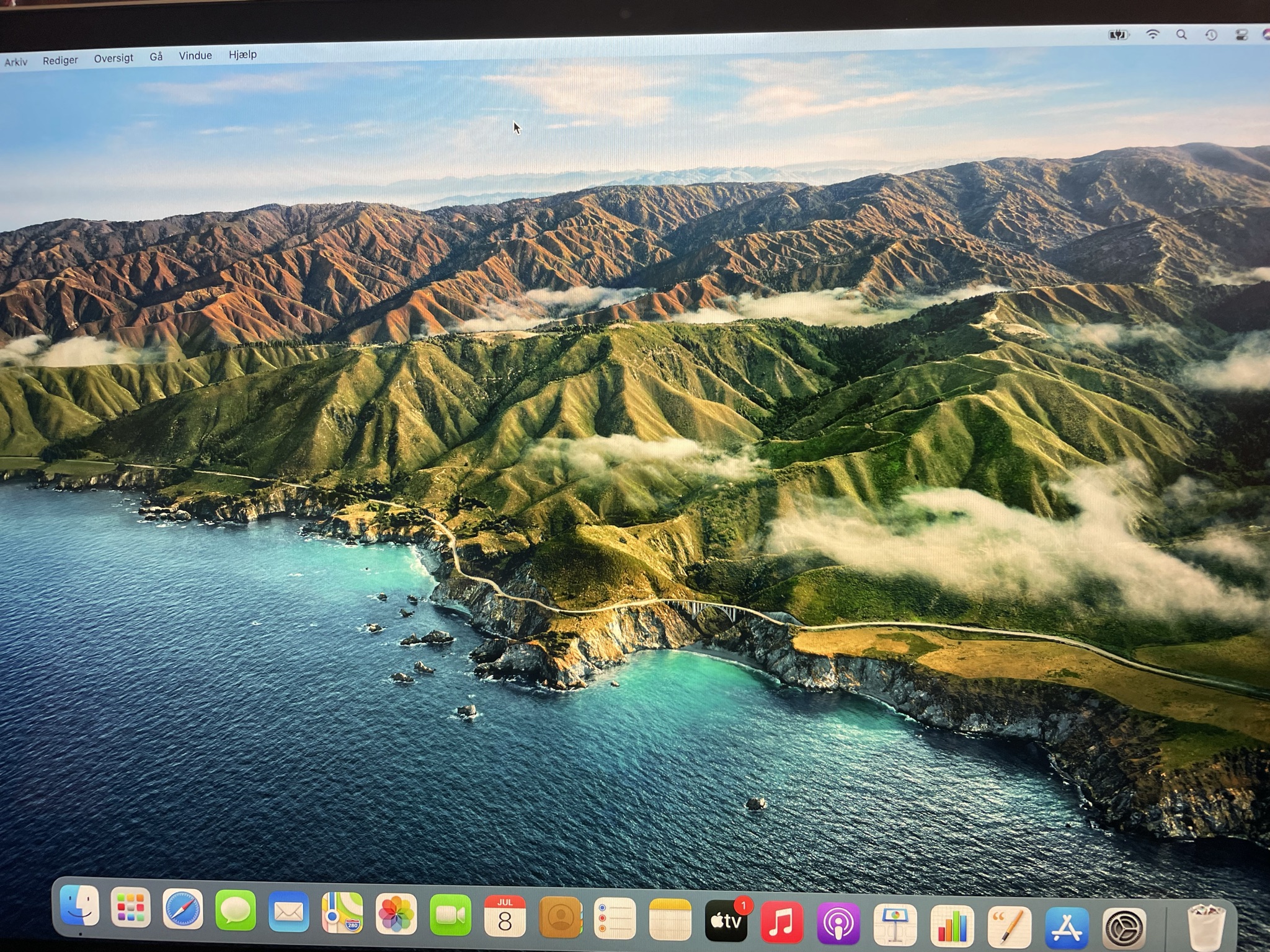This screenshot has width=1270, height=952.
Task: Open Calendar showing JUL 8
Action: pos(505,916)
